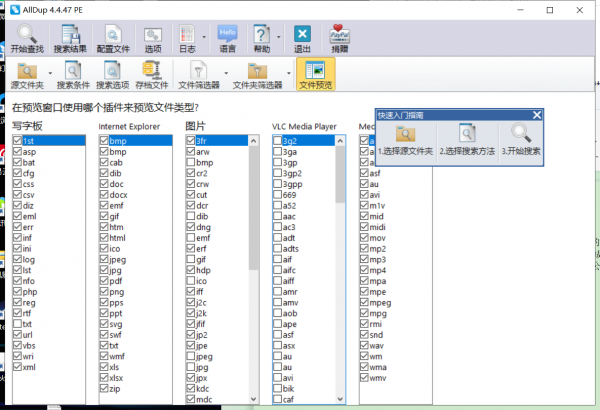The height and width of the screenshot is (410, 600).
Task: Click 3.开始搜索 in quick start guide
Action: pyautogui.click(x=521, y=140)
